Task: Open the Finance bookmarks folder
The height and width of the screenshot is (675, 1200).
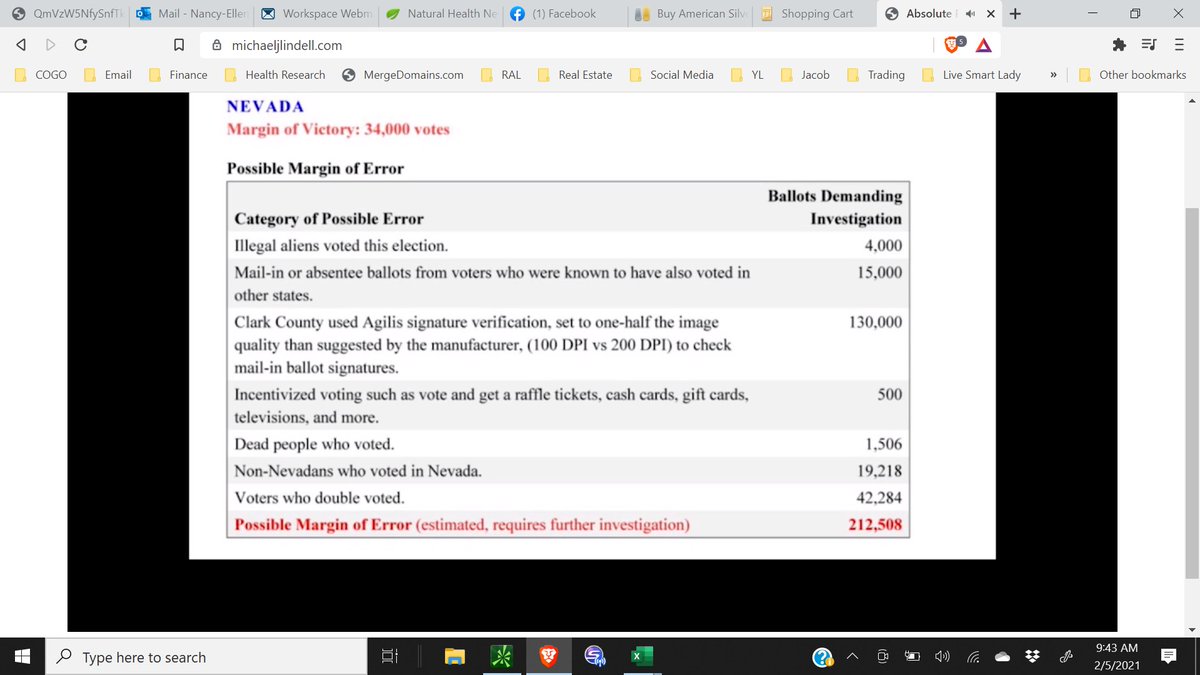Action: pyautogui.click(x=179, y=75)
